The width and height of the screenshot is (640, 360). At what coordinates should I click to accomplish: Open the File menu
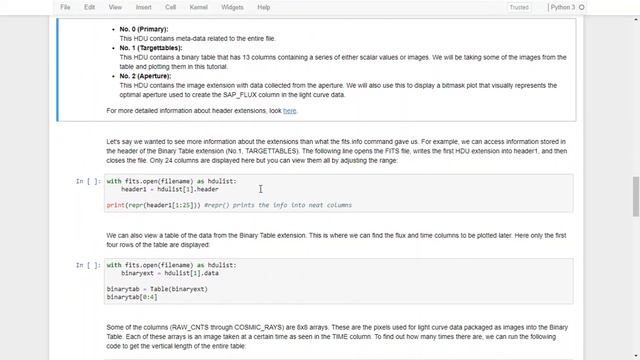[x=65, y=7]
